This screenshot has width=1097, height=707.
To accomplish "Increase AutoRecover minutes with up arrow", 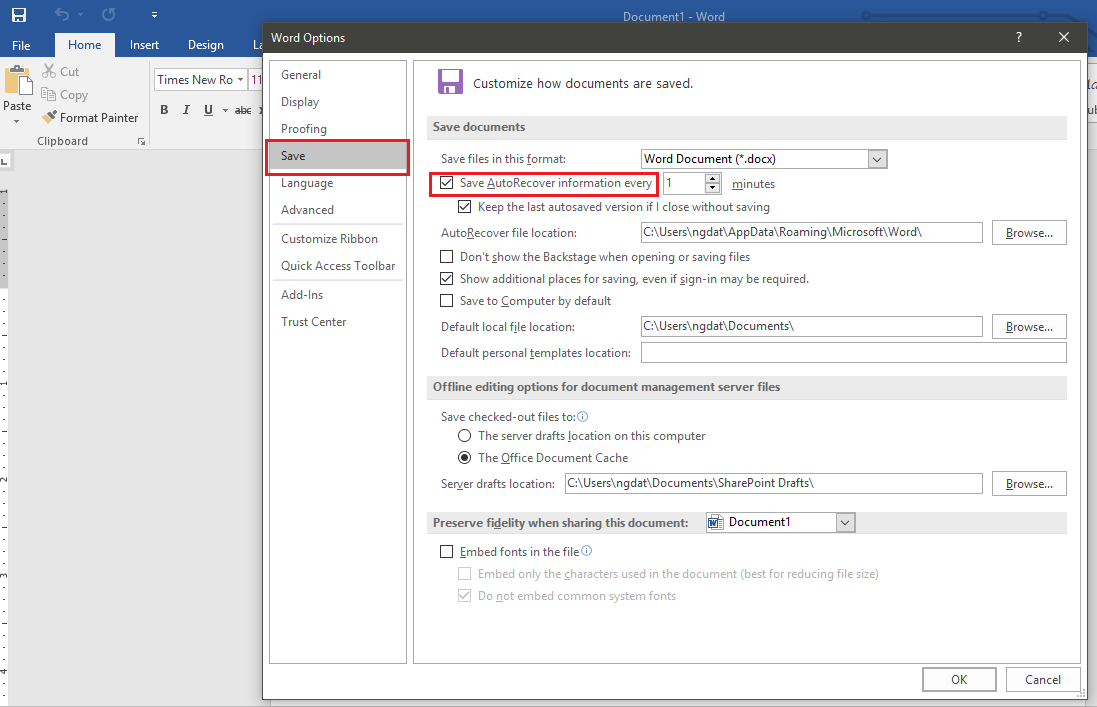I will point(712,178).
